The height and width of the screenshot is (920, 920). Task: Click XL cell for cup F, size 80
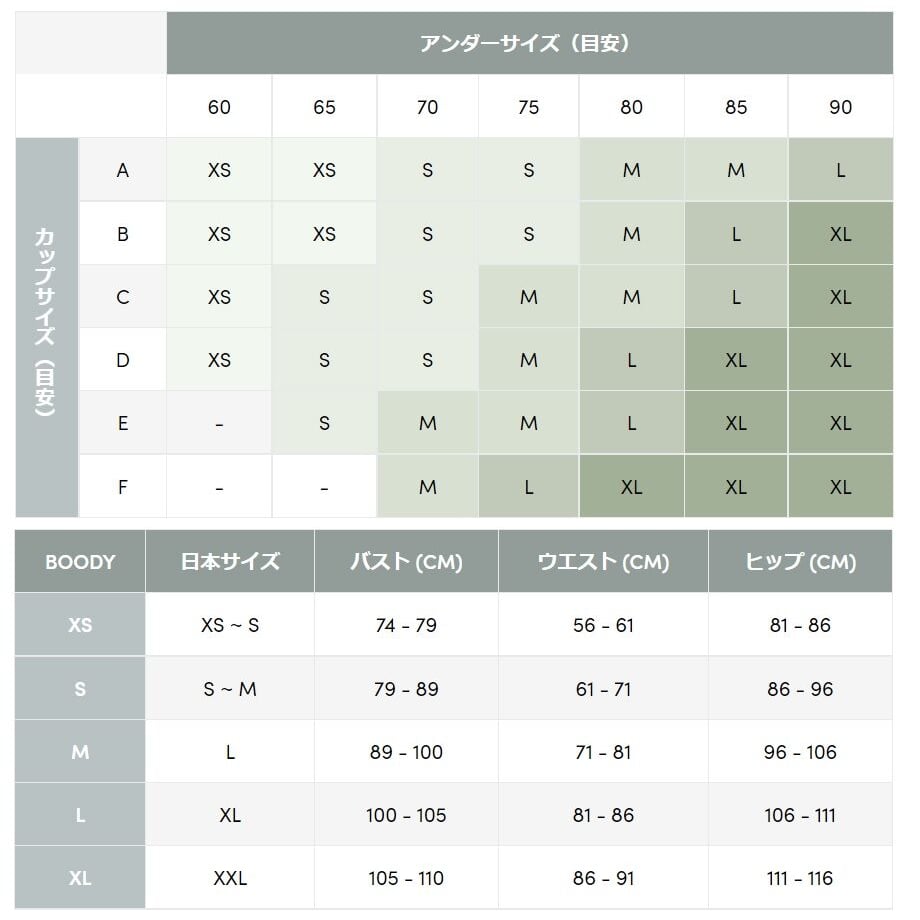pyautogui.click(x=631, y=486)
